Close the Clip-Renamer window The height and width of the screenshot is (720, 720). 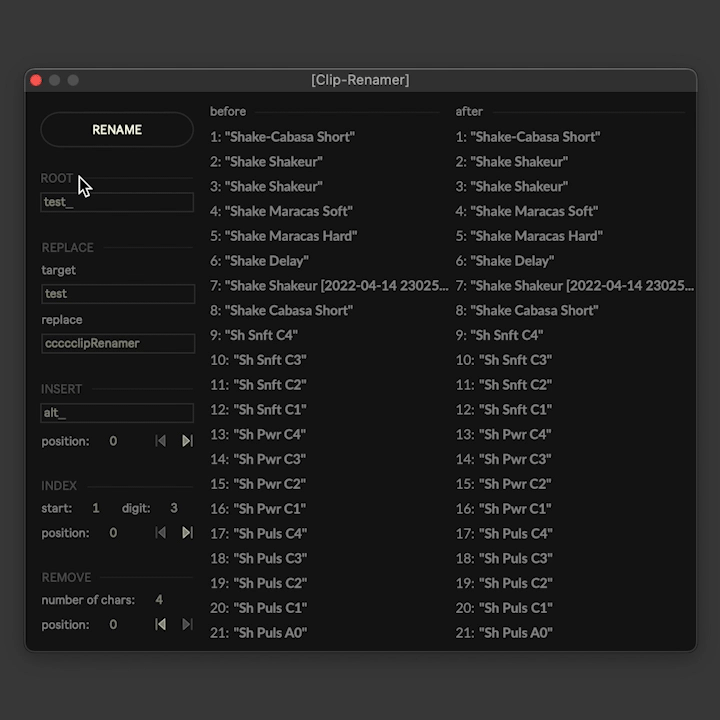click(x=36, y=80)
